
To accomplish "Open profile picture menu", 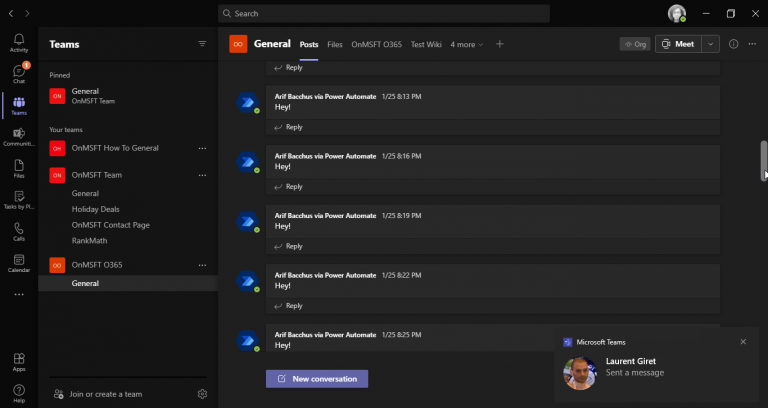I will 677,14.
